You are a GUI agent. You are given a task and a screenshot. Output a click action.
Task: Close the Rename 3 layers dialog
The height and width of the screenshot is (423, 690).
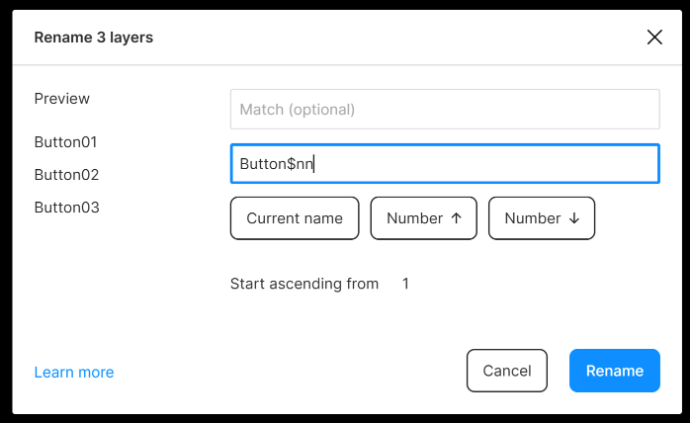[654, 37]
